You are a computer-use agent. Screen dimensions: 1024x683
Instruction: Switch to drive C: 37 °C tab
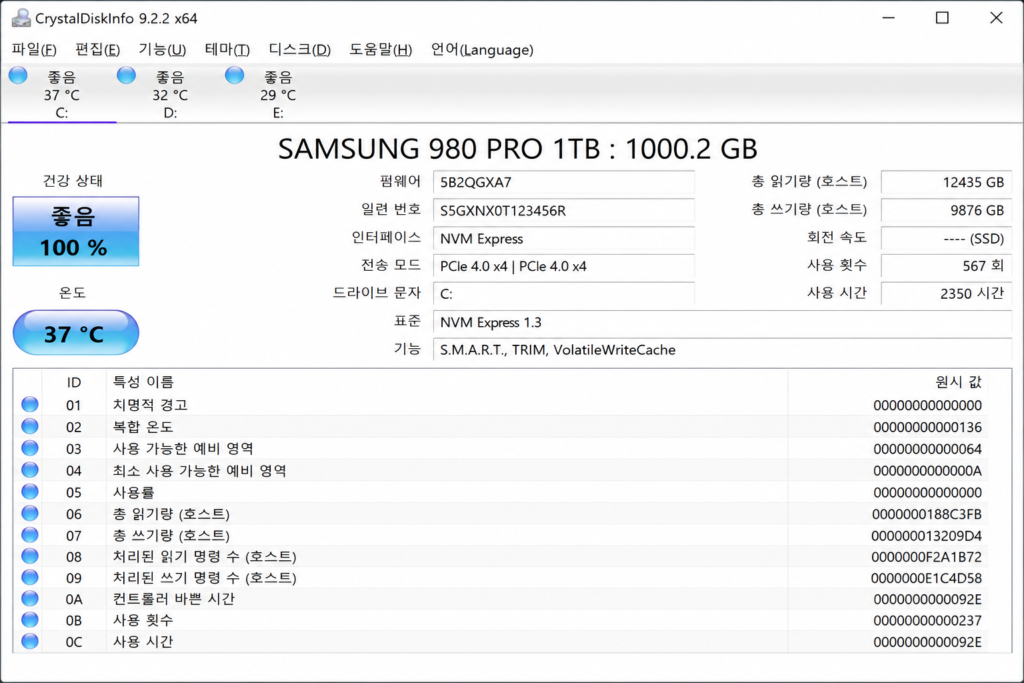(x=61, y=94)
